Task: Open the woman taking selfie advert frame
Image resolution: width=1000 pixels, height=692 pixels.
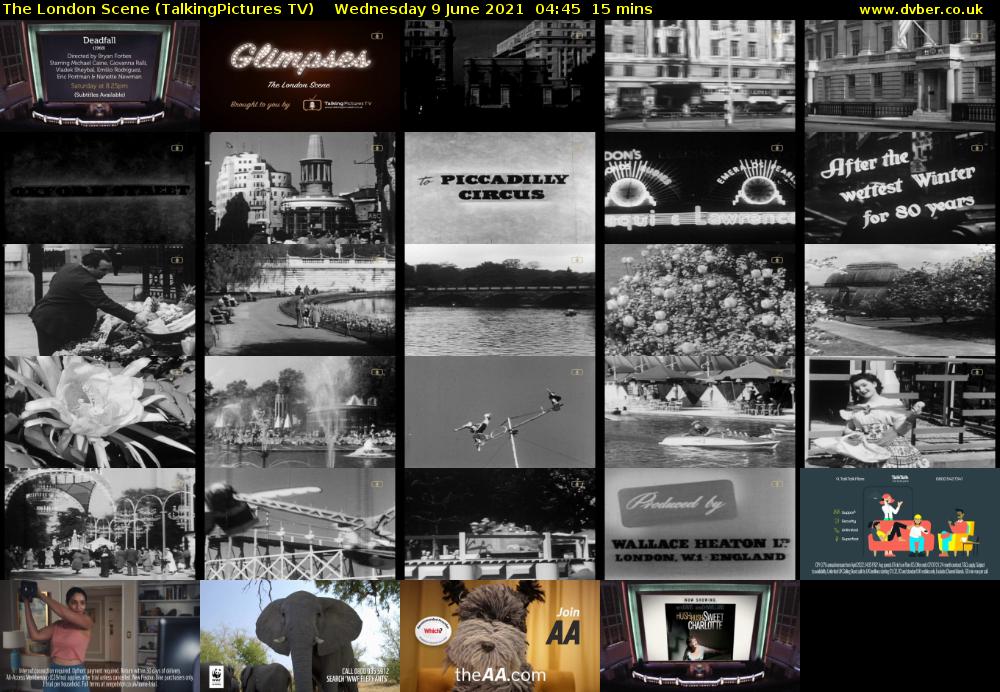Action: point(99,635)
